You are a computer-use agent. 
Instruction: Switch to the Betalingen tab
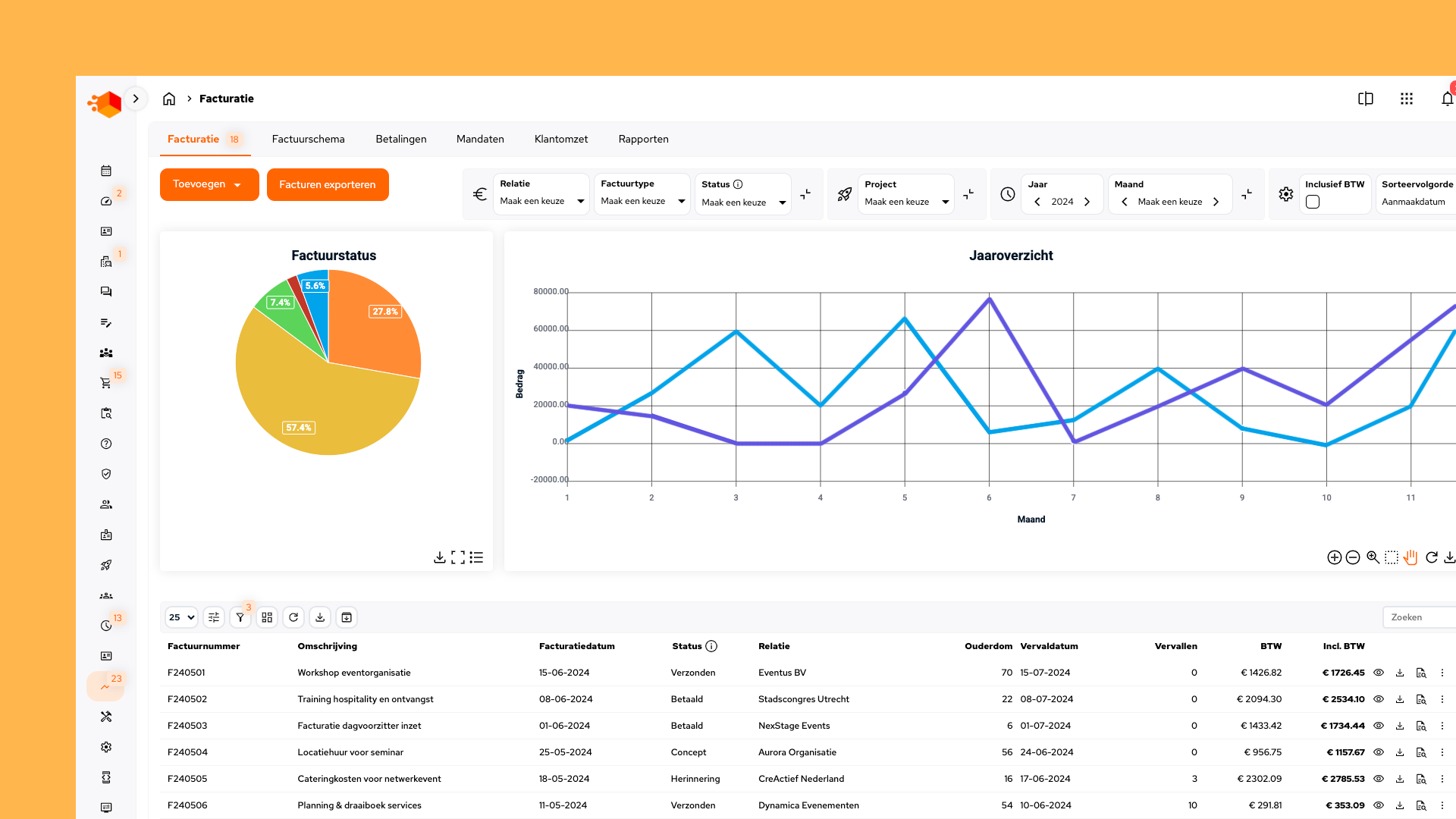(400, 139)
